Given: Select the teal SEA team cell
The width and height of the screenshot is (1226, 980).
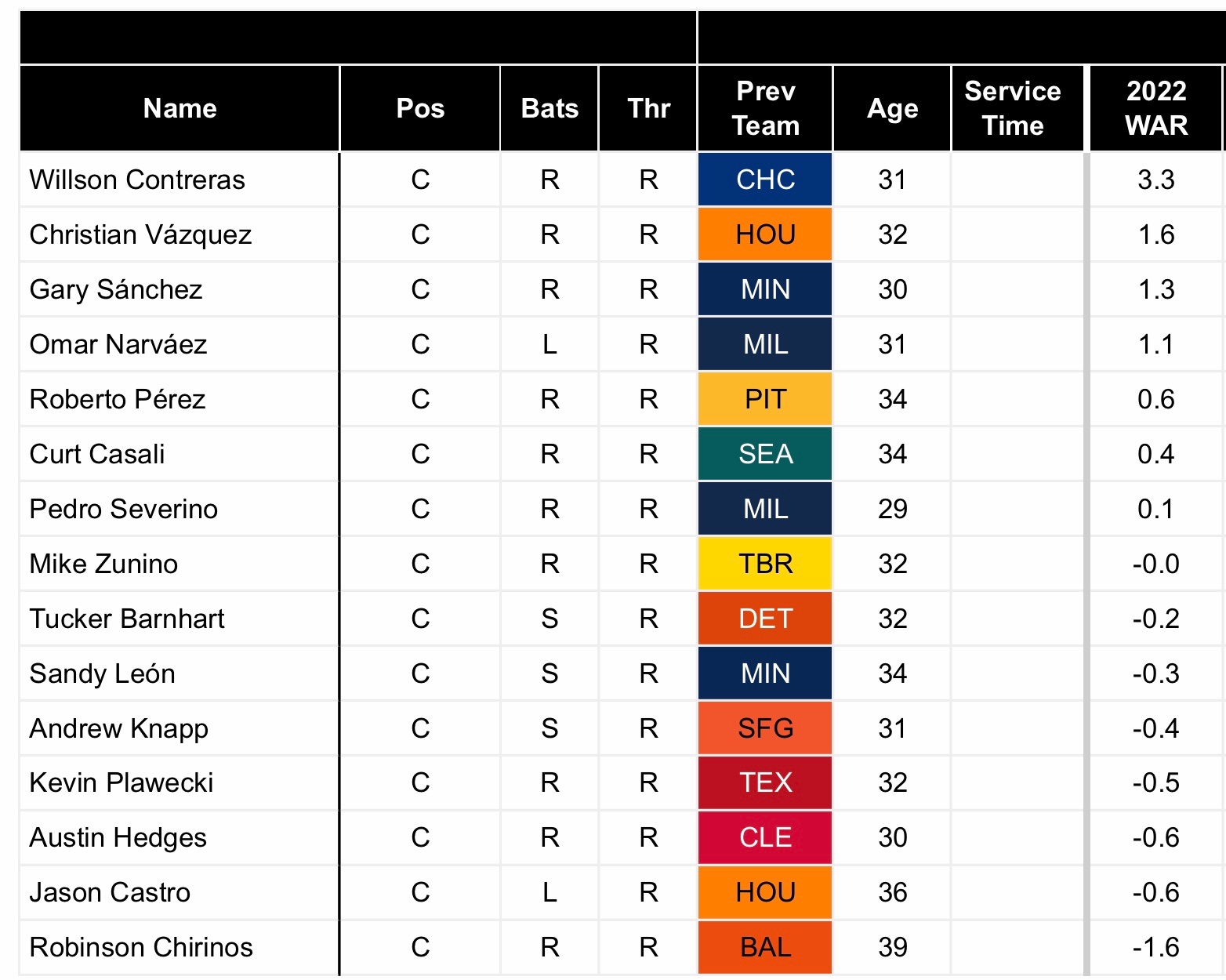Looking at the screenshot, I should 765,454.
